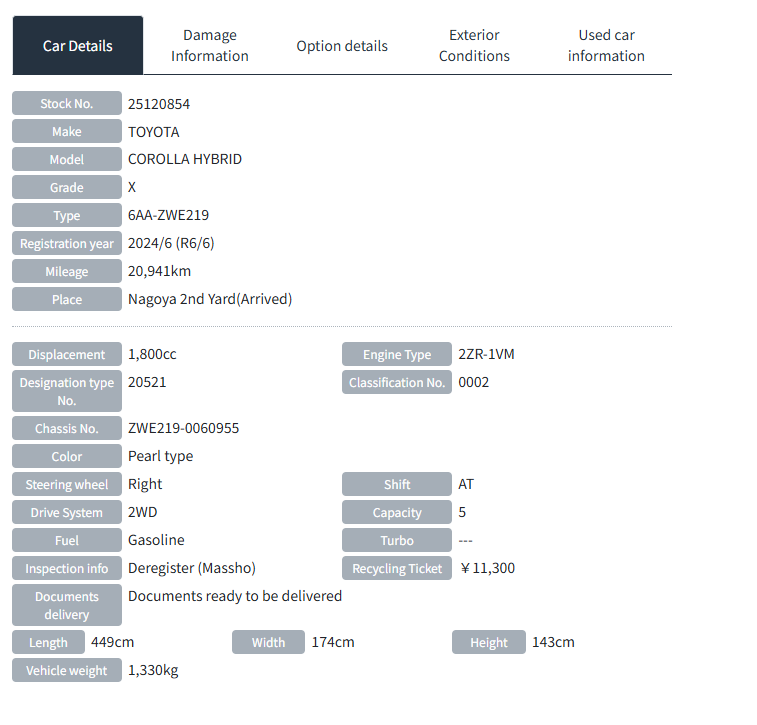Click the Vehicle weight label

tap(66, 671)
